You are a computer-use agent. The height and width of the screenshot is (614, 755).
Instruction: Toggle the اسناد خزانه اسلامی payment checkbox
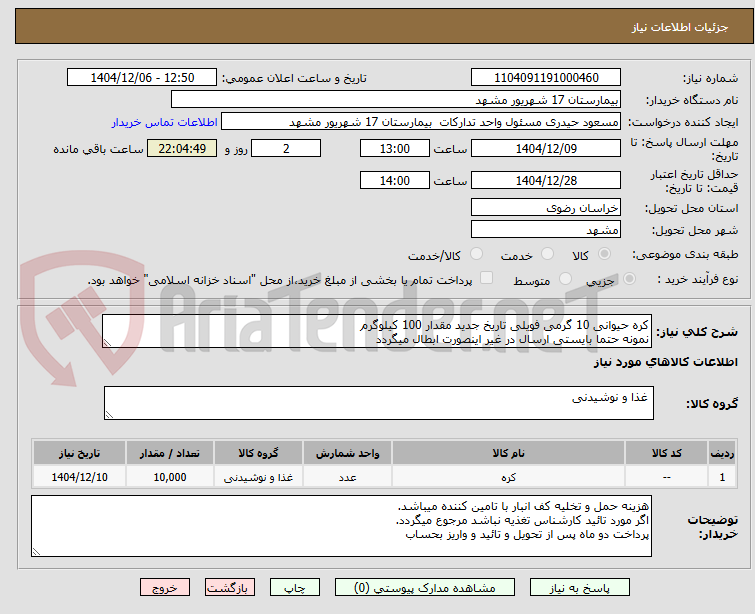coord(487,278)
